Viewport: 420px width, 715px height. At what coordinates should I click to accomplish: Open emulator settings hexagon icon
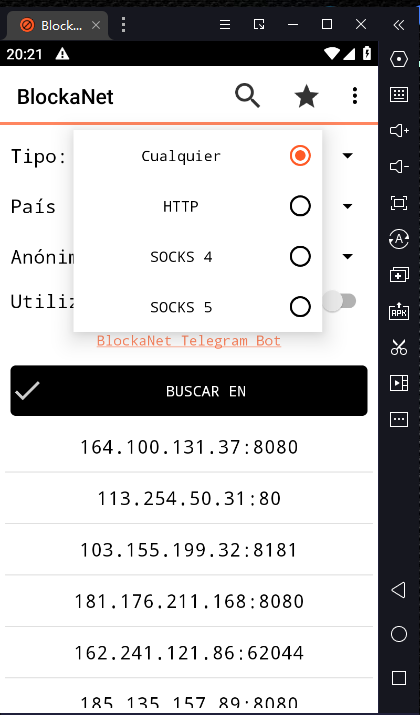click(399, 59)
